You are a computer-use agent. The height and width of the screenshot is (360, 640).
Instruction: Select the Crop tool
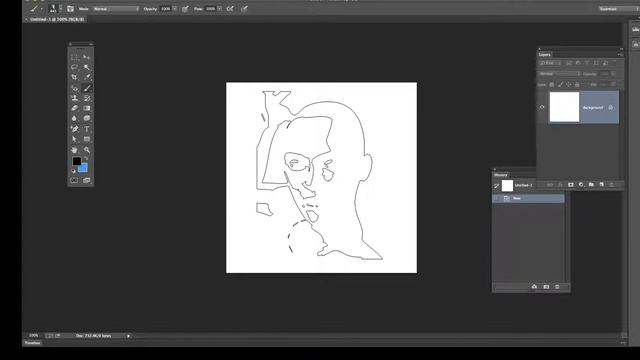74,78
